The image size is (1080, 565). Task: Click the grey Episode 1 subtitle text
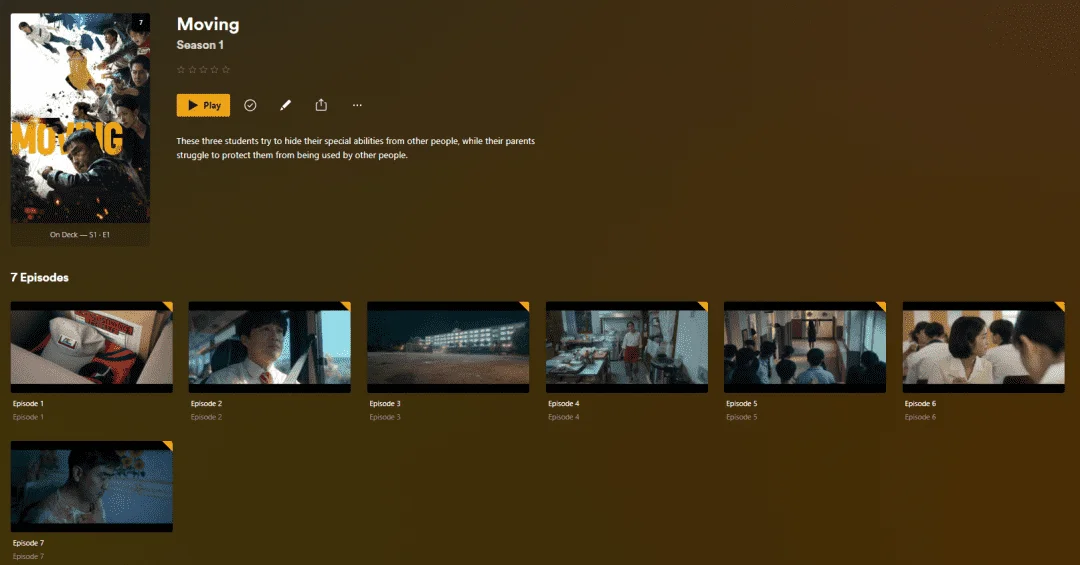28,418
